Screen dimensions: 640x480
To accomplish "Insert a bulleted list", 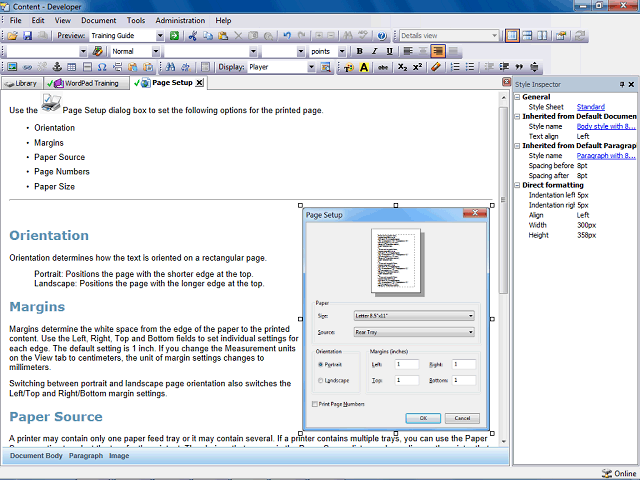I will 470,67.
